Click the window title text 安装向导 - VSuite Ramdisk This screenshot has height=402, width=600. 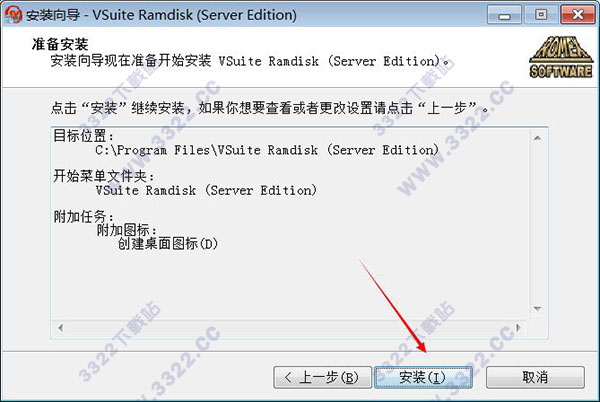pos(161,15)
